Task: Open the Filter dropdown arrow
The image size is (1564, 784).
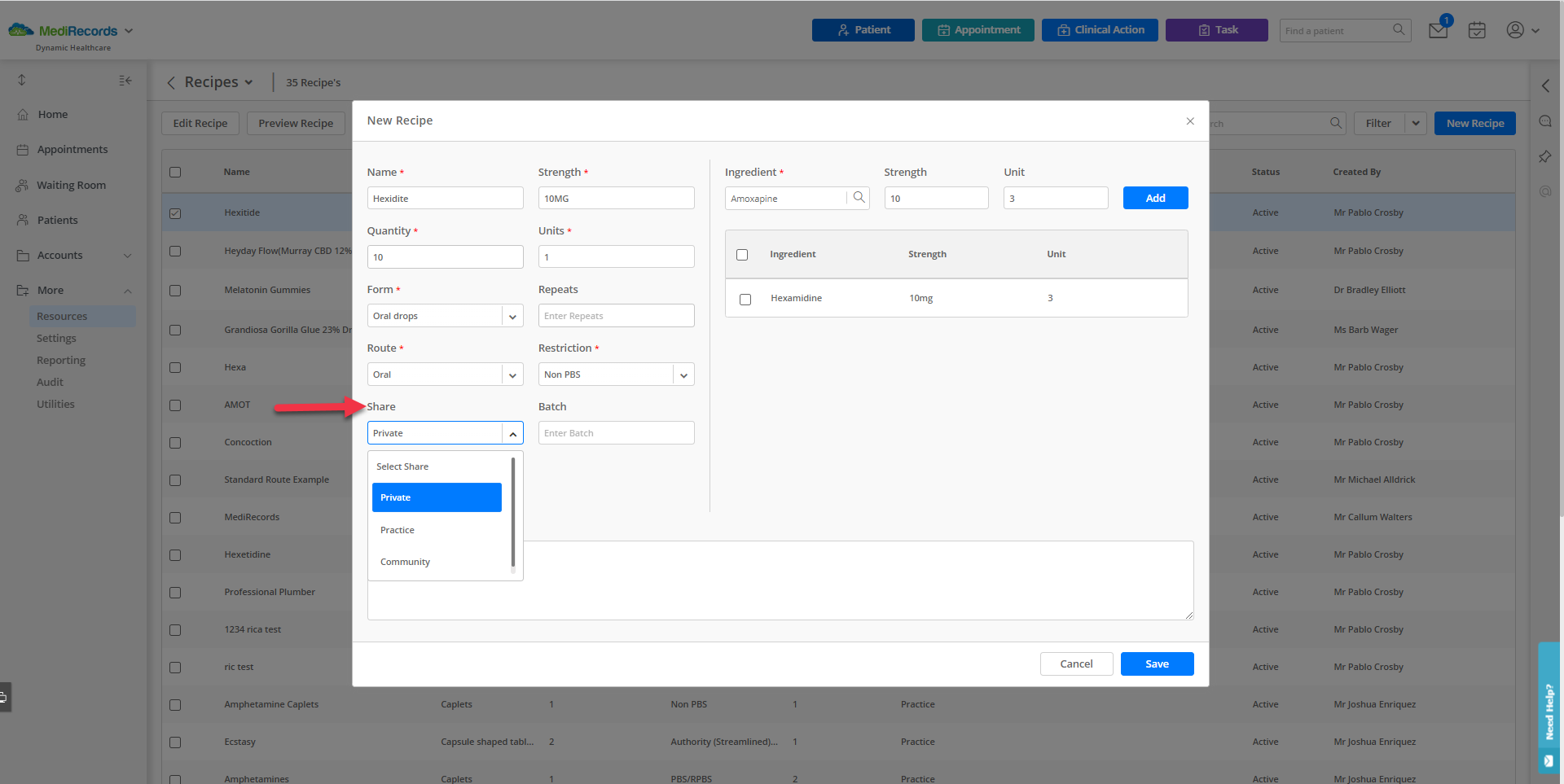Action: tap(1416, 124)
